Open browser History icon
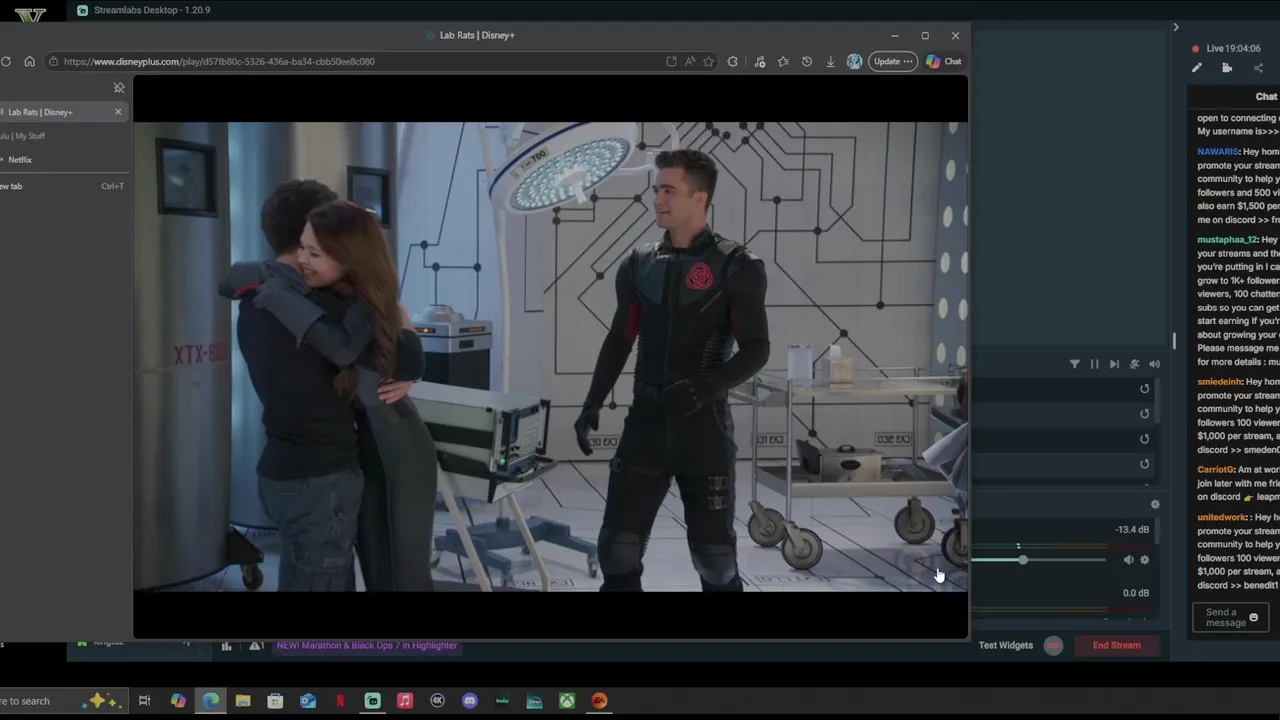 pyautogui.click(x=807, y=61)
